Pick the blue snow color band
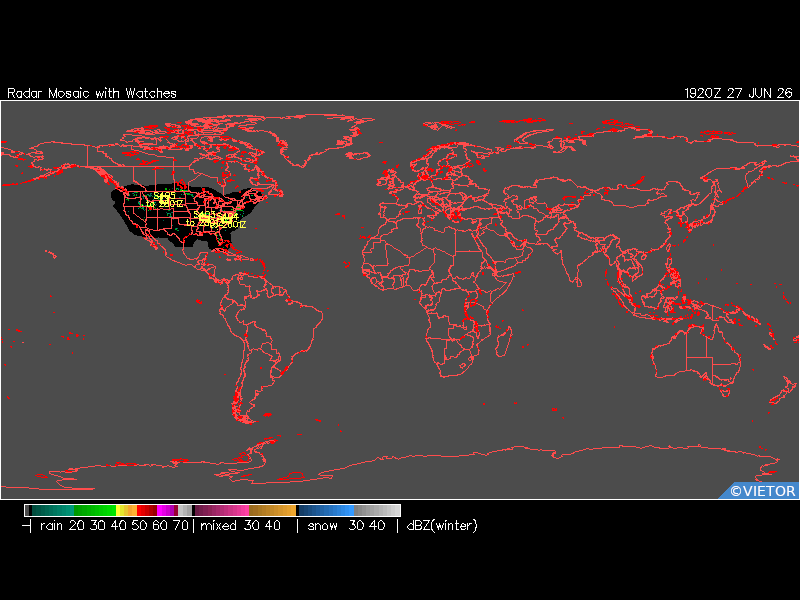 326,510
